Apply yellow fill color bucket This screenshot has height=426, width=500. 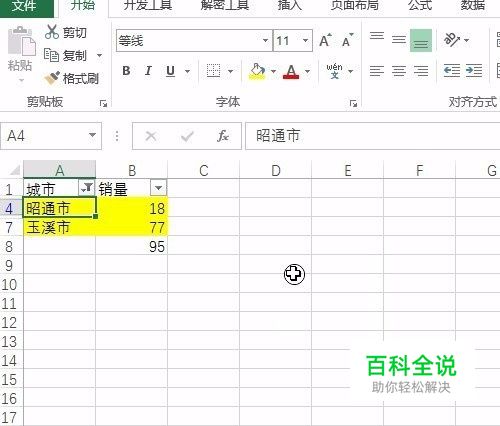pos(257,71)
